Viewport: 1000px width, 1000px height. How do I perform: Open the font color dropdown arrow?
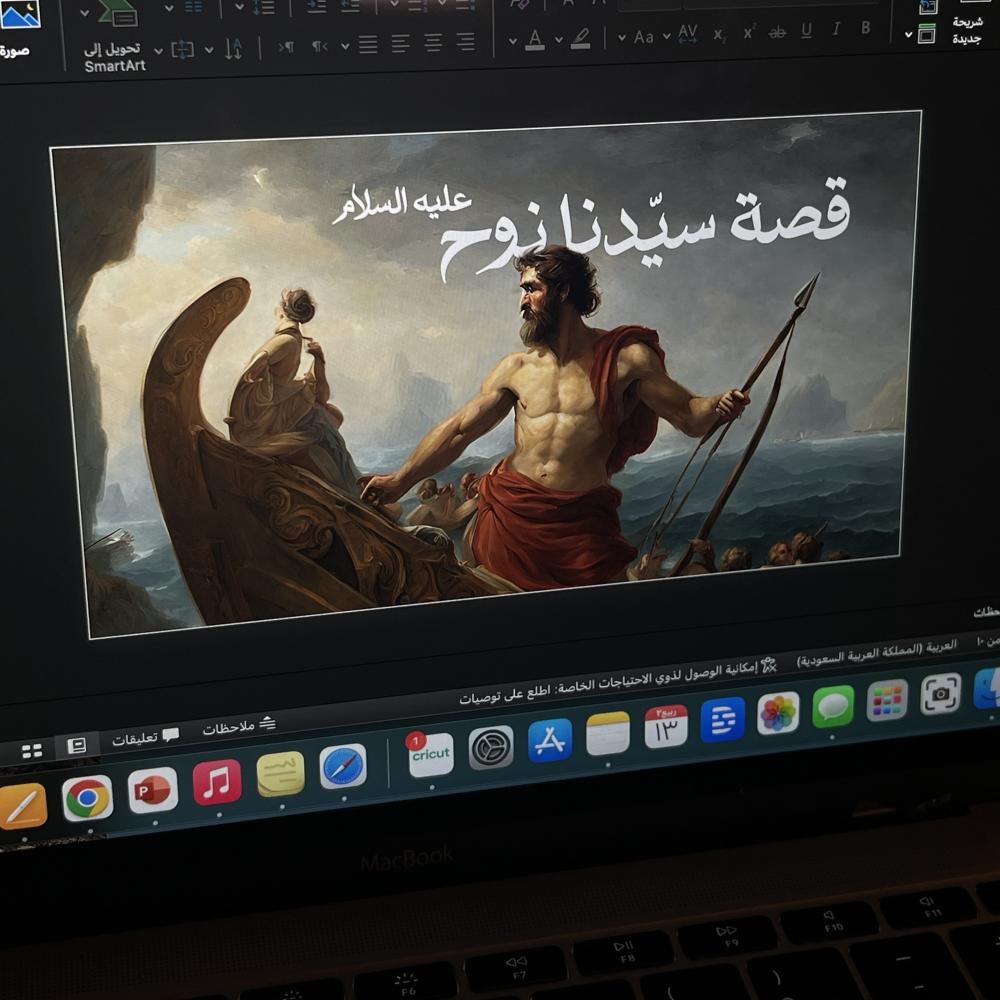[513, 41]
